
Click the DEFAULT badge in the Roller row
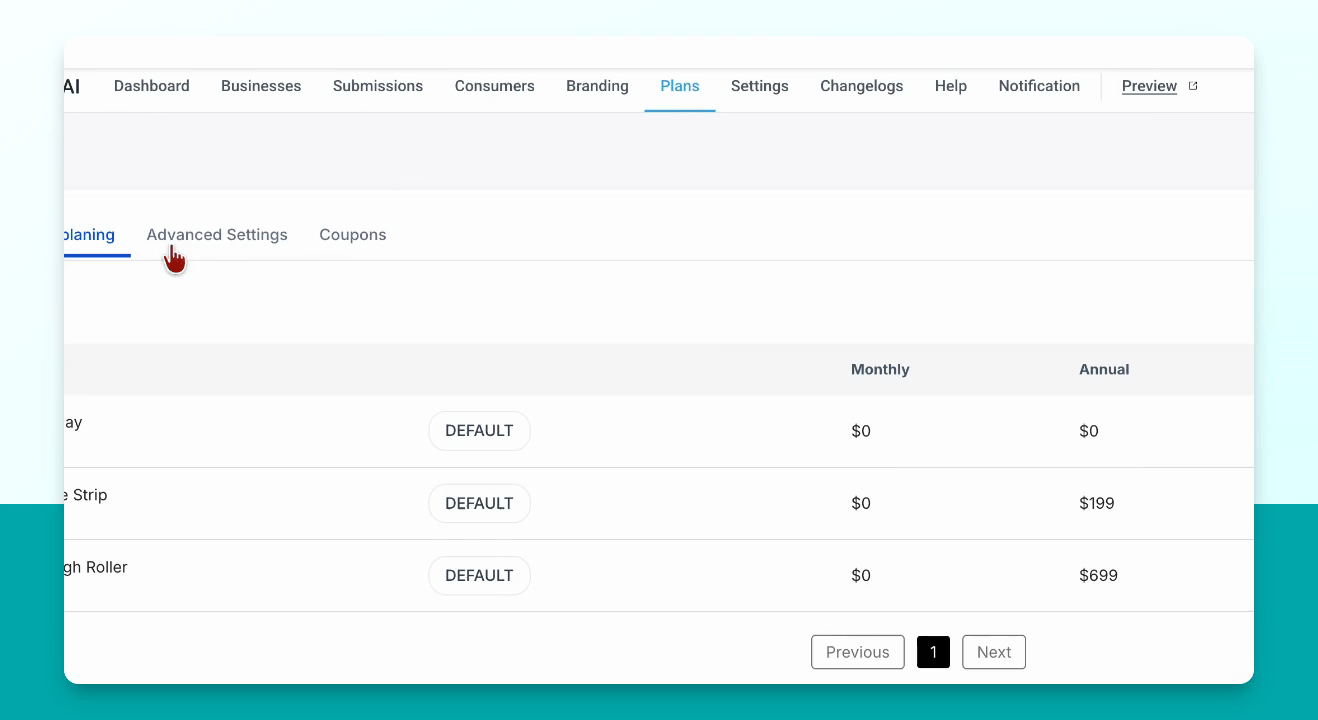(x=479, y=575)
